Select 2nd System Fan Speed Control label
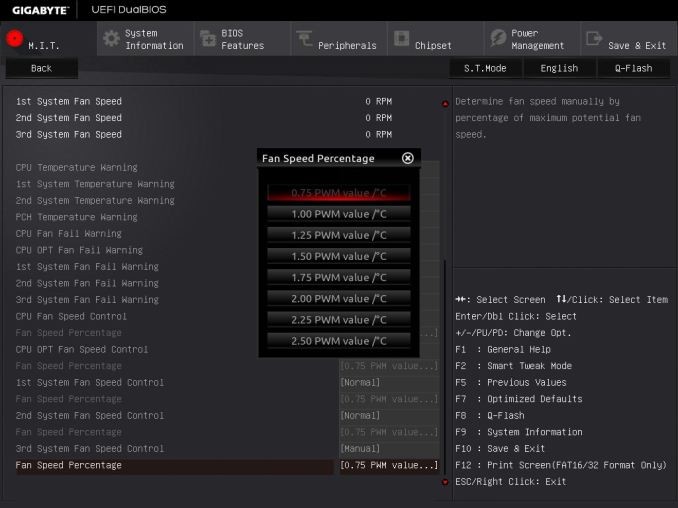The width and height of the screenshot is (678, 508). tap(90, 415)
